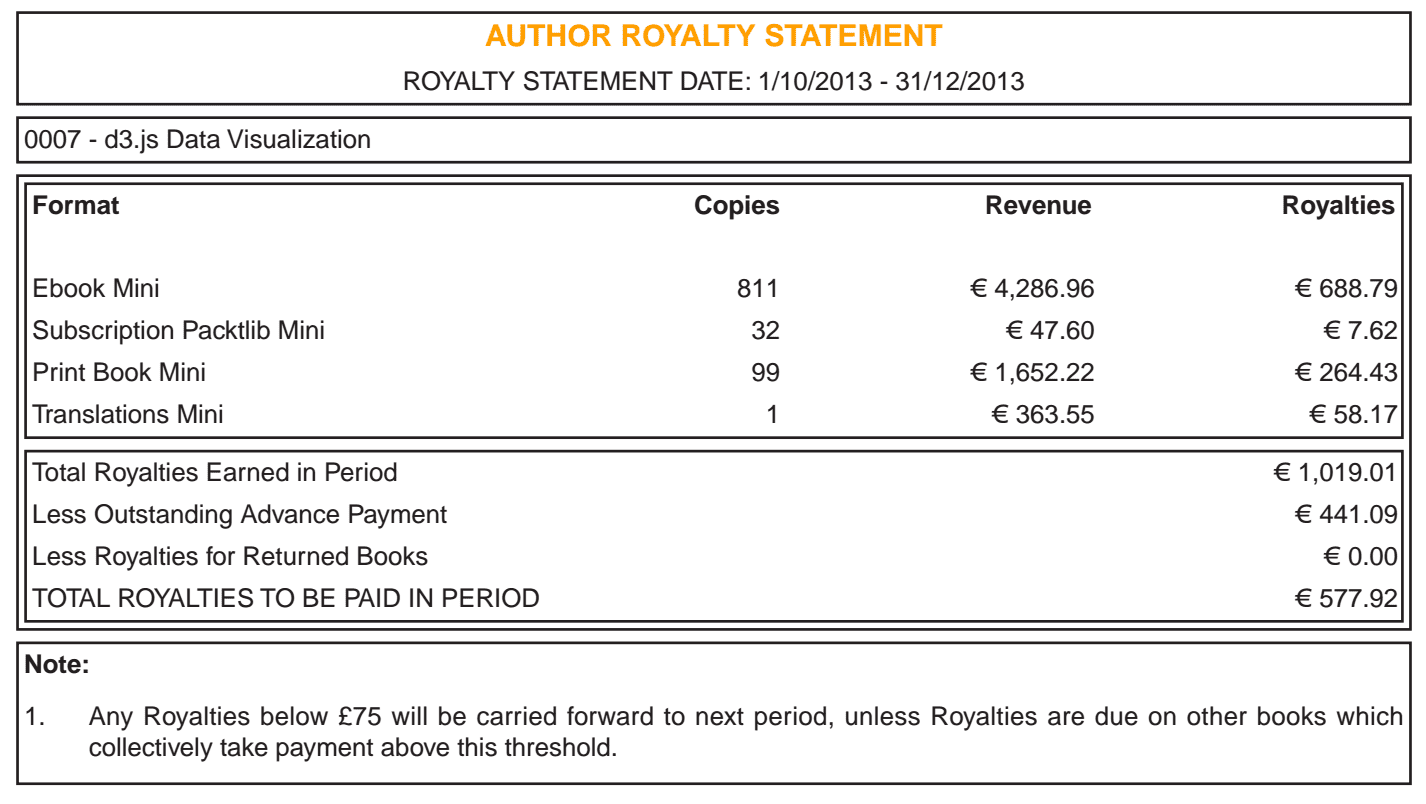Viewport: 1426px width, 804px height.
Task: Click the Ebook Mini copies value 811
Action: 757,289
